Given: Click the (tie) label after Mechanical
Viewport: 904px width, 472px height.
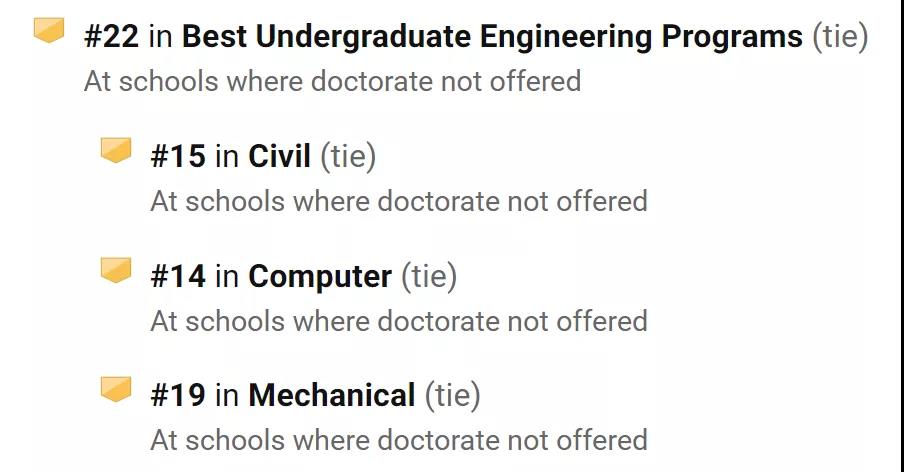Looking at the screenshot, I should pos(453,396).
